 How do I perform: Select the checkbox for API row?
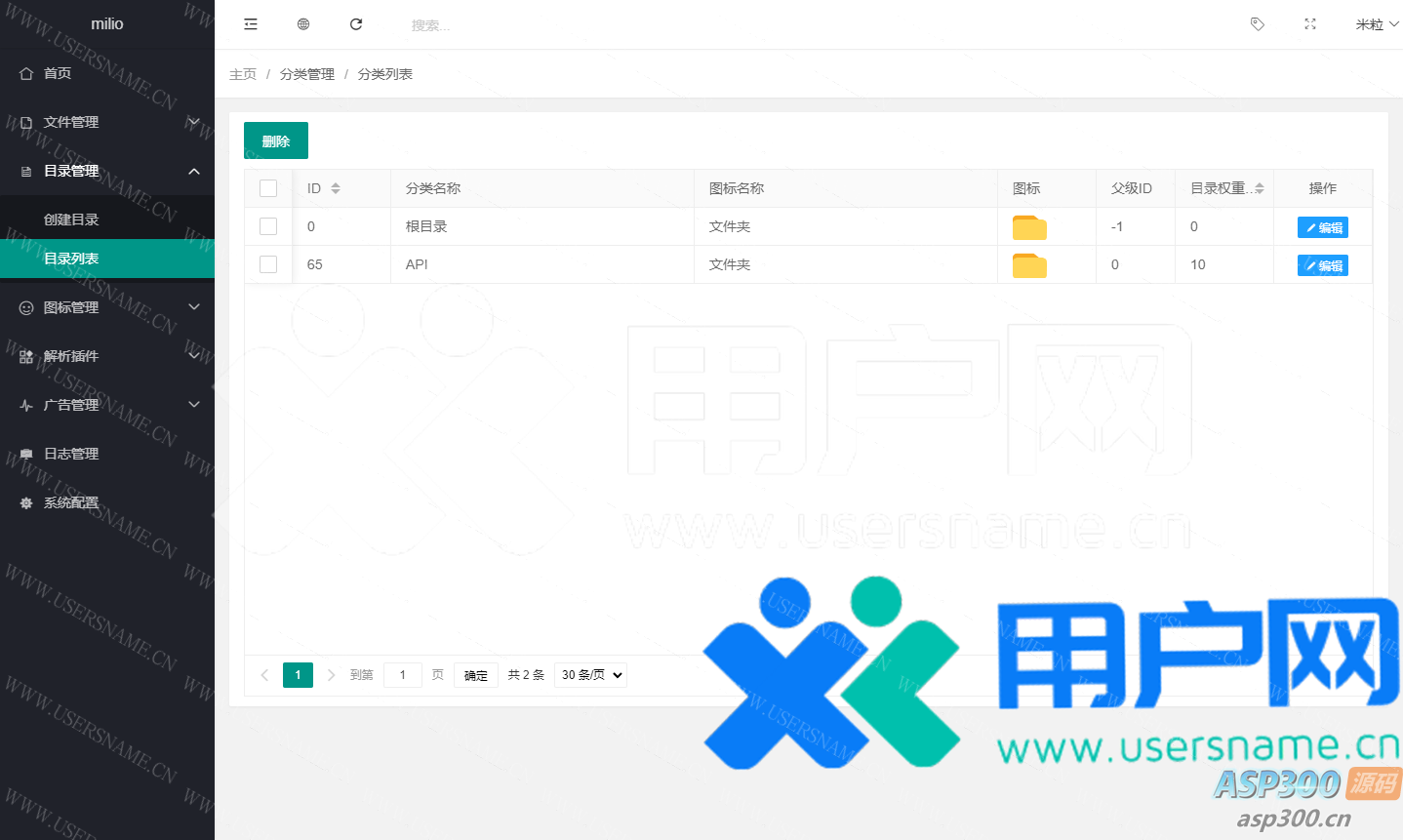pos(268,264)
